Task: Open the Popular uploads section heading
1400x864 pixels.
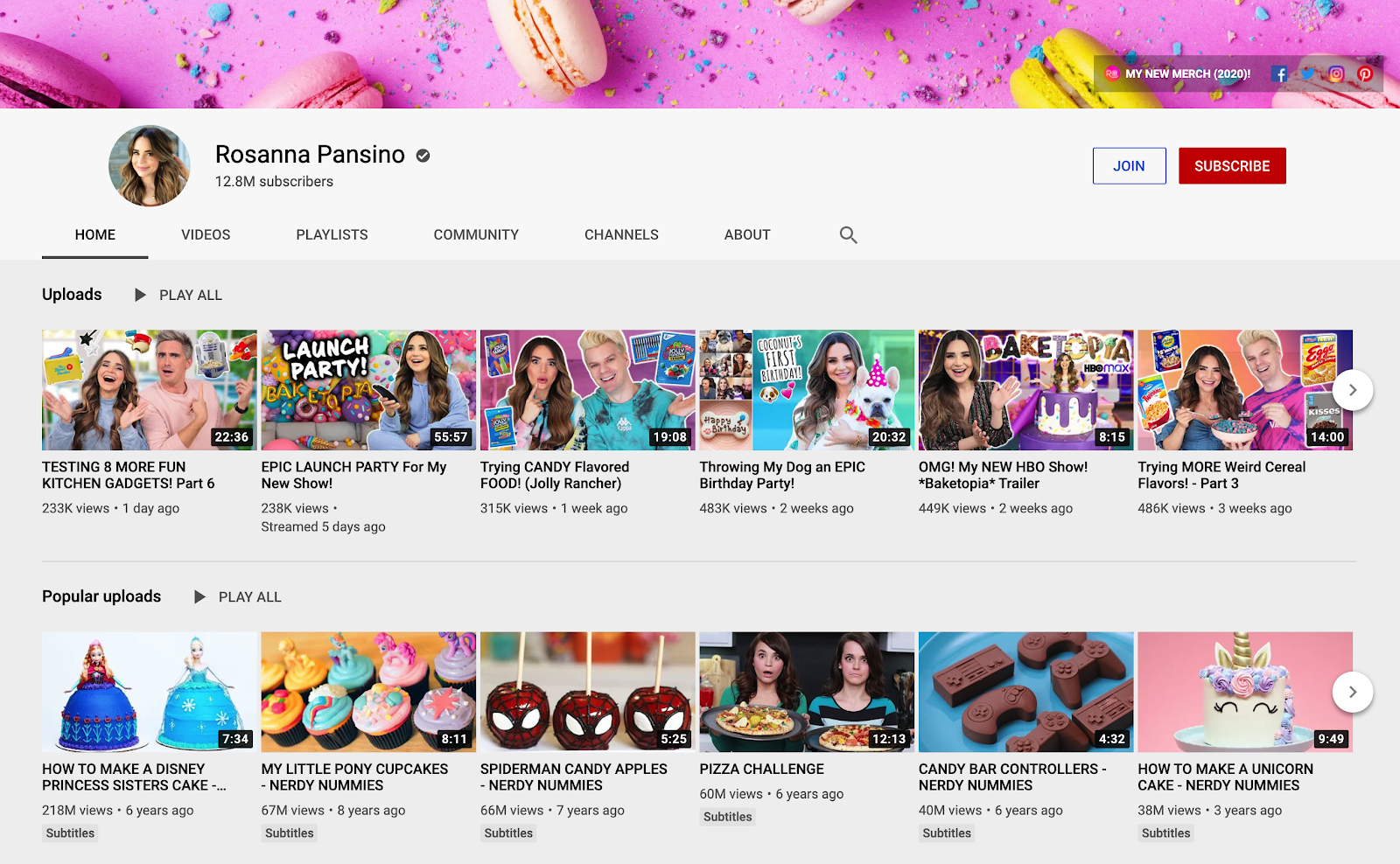Action: [x=101, y=596]
